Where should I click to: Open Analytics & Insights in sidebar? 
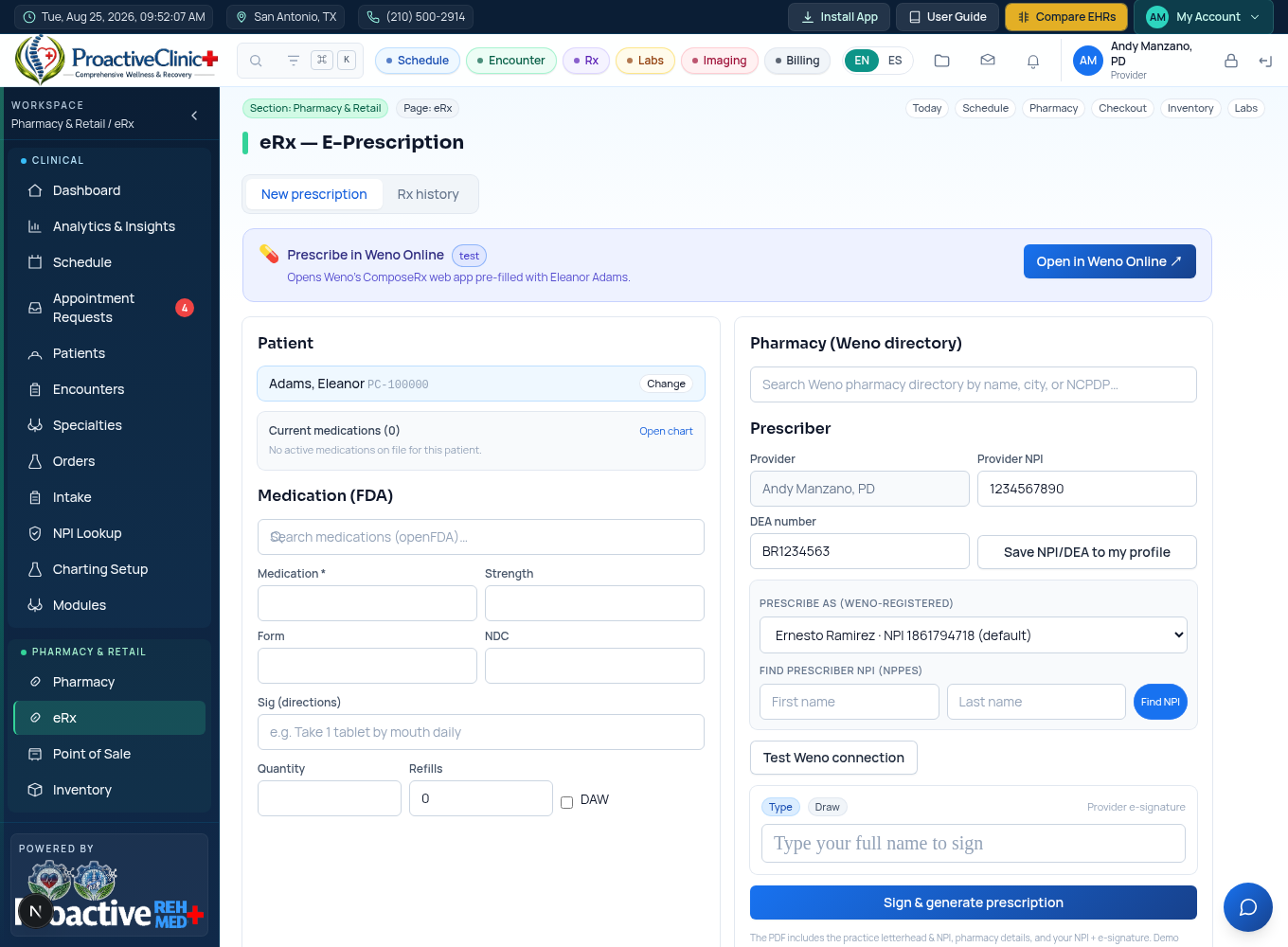pyautogui.click(x=110, y=226)
